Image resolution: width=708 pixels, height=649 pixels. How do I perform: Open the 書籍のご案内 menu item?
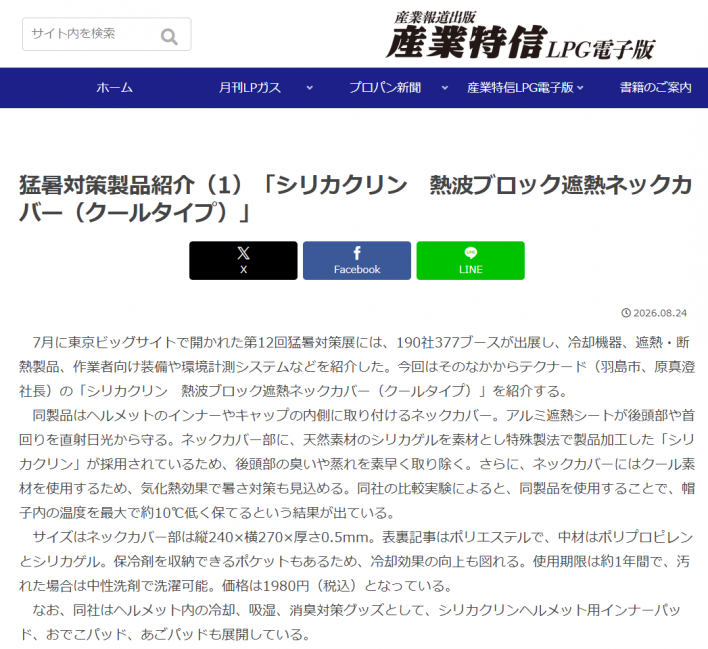point(656,88)
